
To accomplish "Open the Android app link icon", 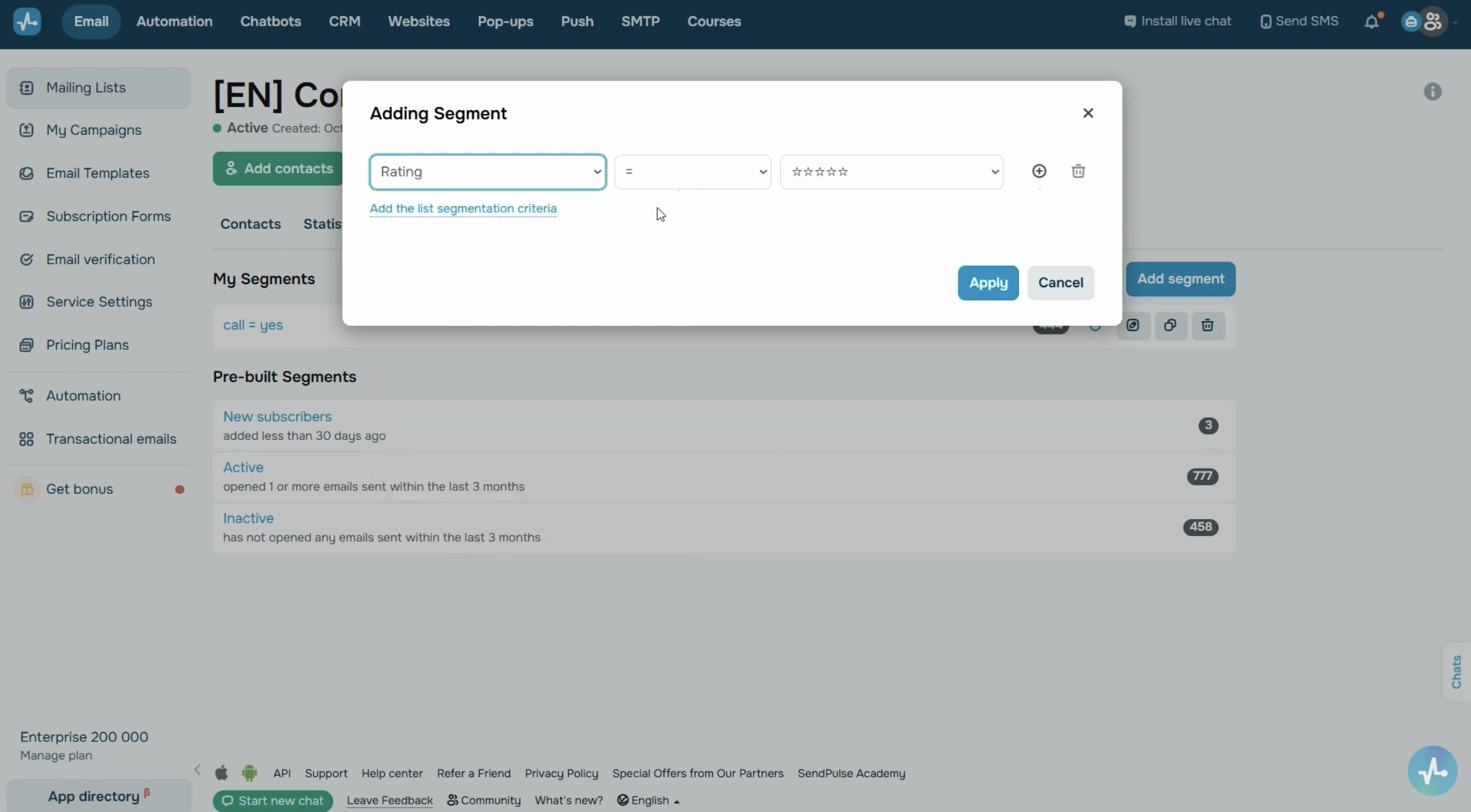I will tap(249, 773).
